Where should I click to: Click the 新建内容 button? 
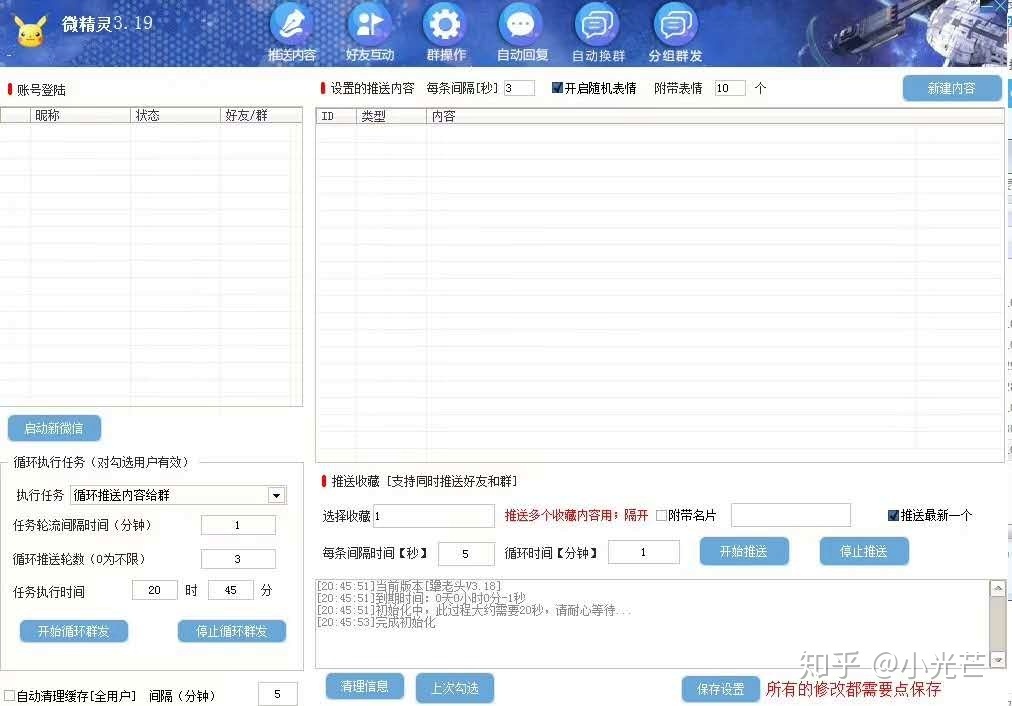(x=950, y=88)
